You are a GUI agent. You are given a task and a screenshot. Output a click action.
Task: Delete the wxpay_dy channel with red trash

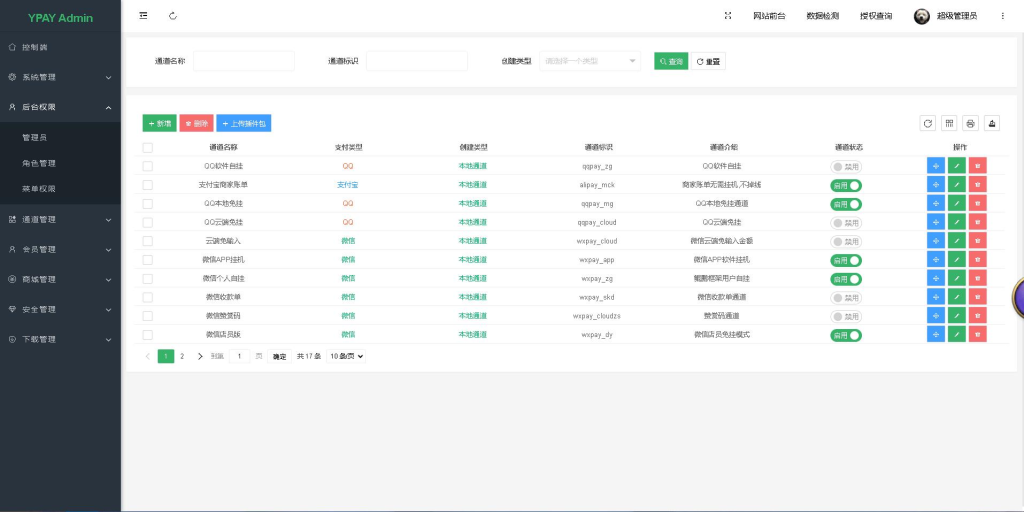978,334
